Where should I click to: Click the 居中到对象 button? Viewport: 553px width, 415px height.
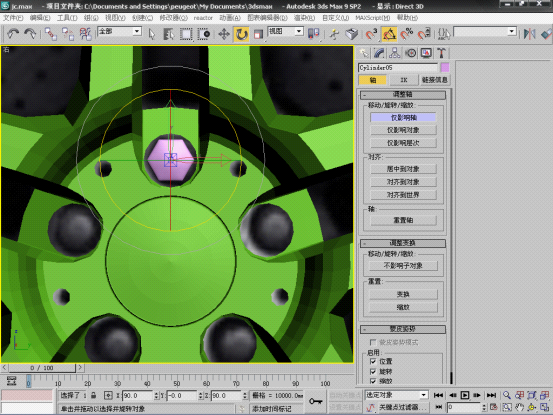coord(403,169)
